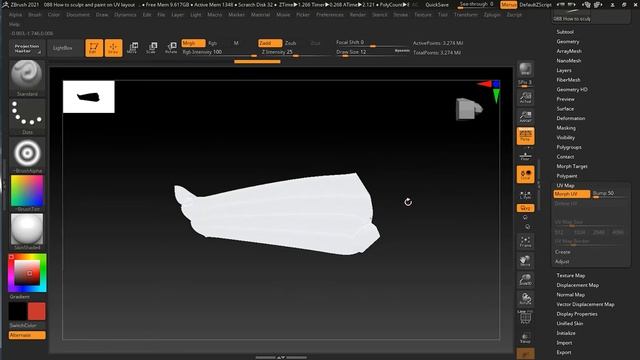
Task: Toggle the L.Sym button
Action: (x=525, y=195)
